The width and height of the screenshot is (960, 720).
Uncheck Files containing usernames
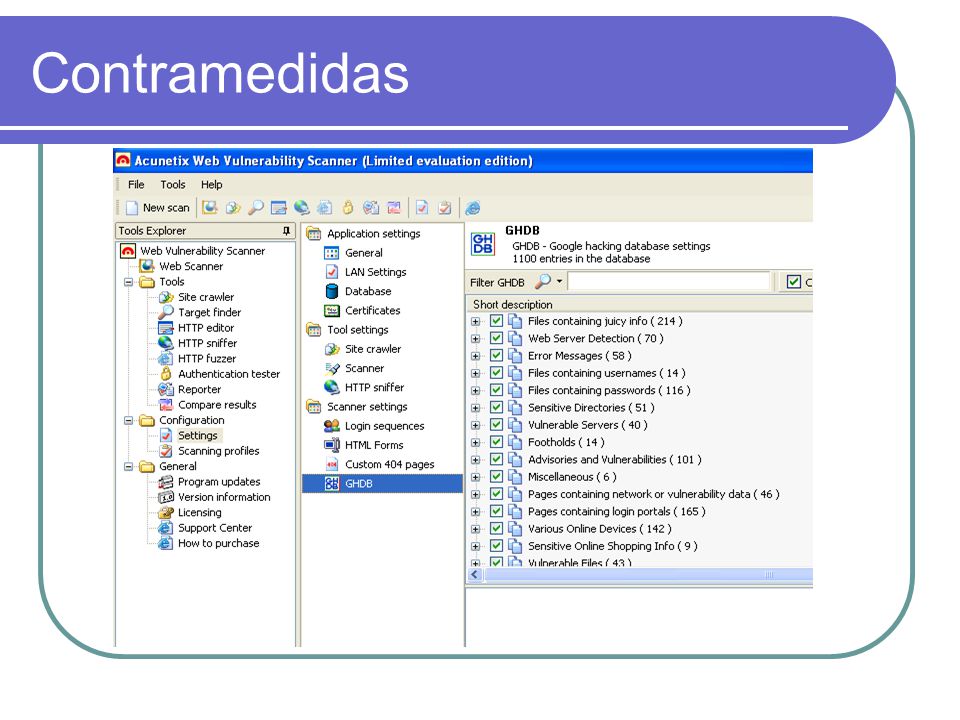pyautogui.click(x=497, y=373)
